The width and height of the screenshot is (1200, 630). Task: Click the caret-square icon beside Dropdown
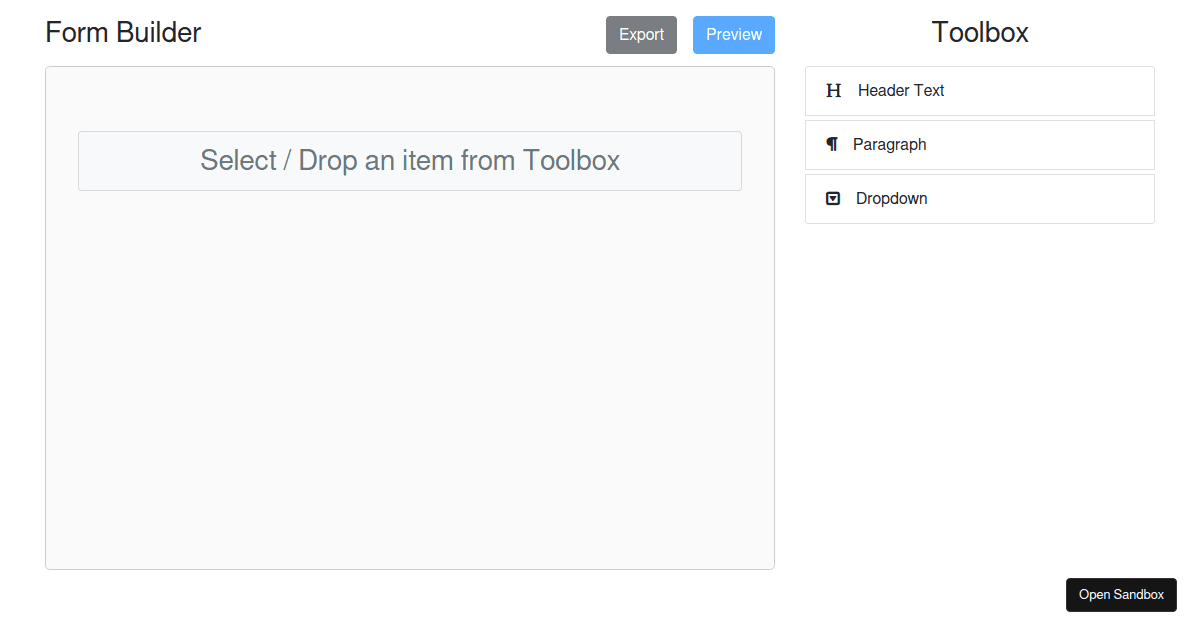(x=833, y=198)
